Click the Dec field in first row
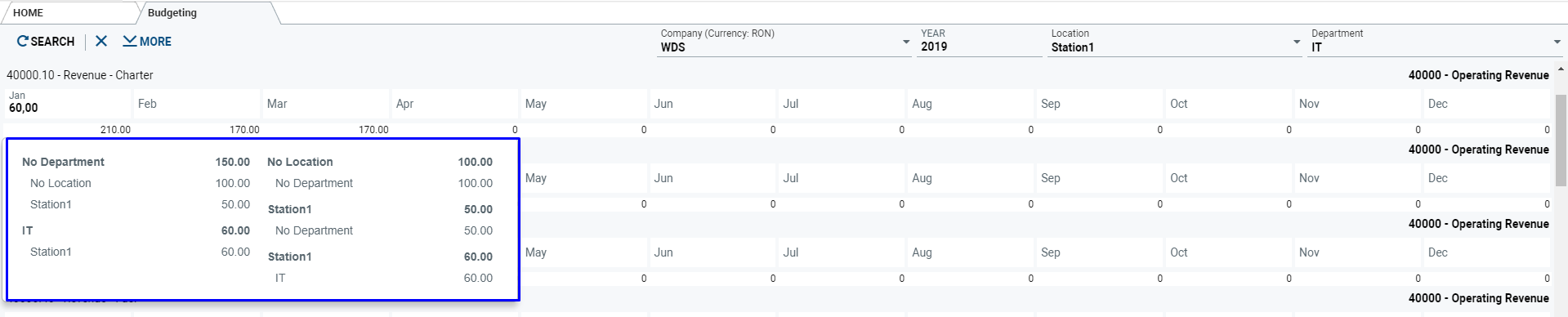 click(x=1487, y=104)
